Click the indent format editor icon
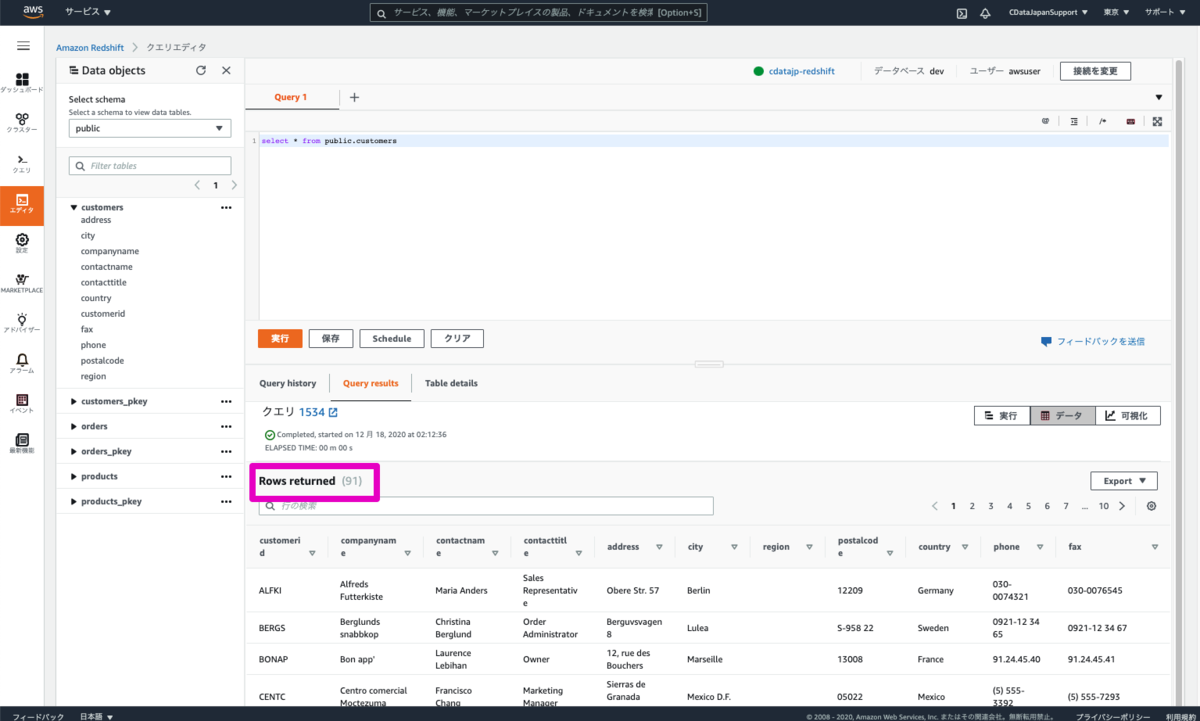1200x721 pixels. click(x=1074, y=121)
